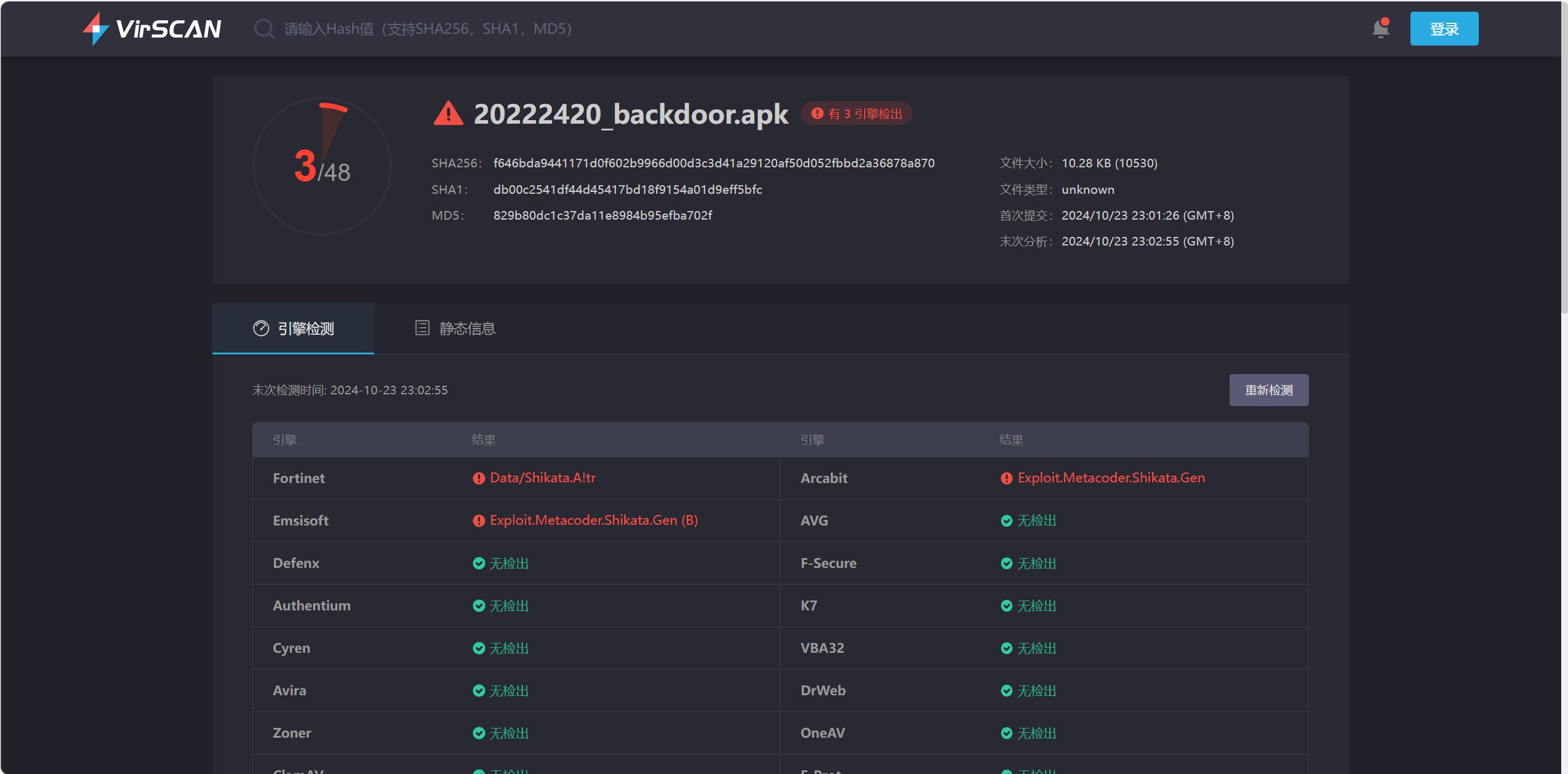This screenshot has height=774, width=1568.
Task: Click the Emsisoft engine name
Action: 300,521
